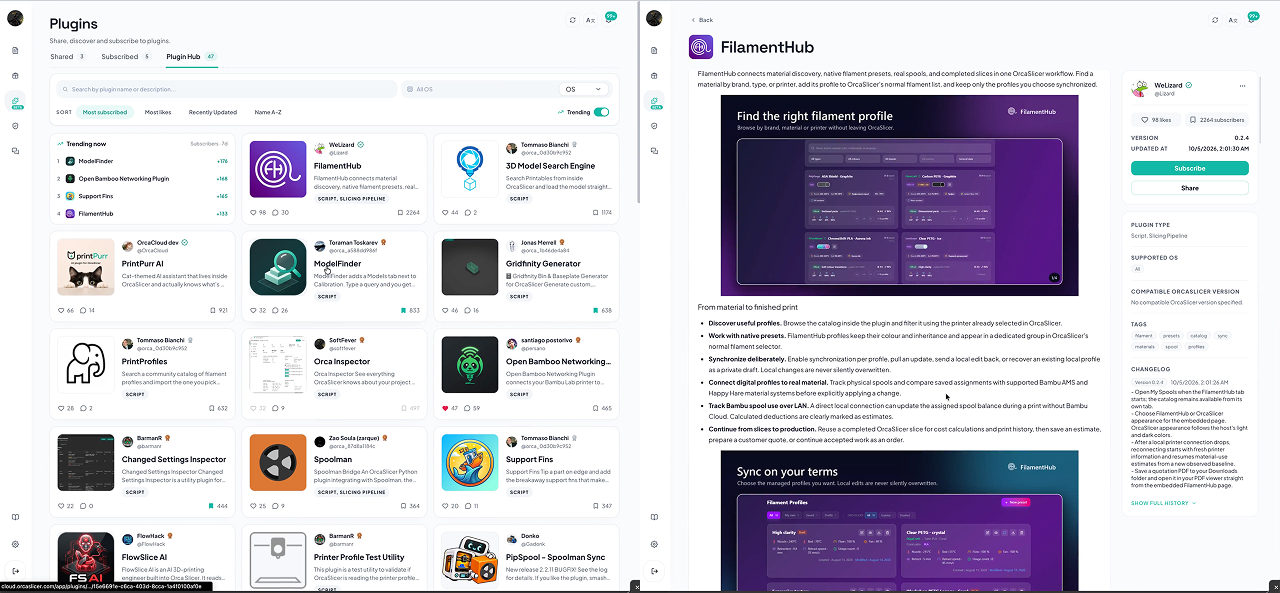Click the WeLizard author name in the detail pane

click(x=1168, y=85)
